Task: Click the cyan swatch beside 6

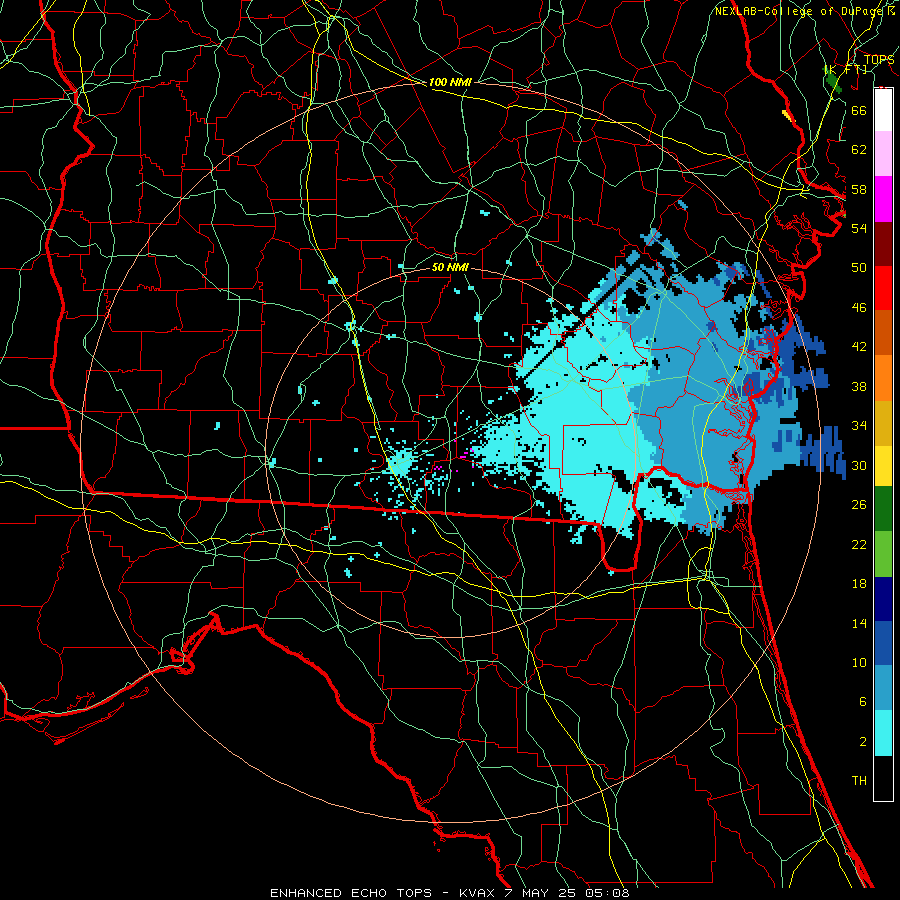Action: click(x=883, y=733)
